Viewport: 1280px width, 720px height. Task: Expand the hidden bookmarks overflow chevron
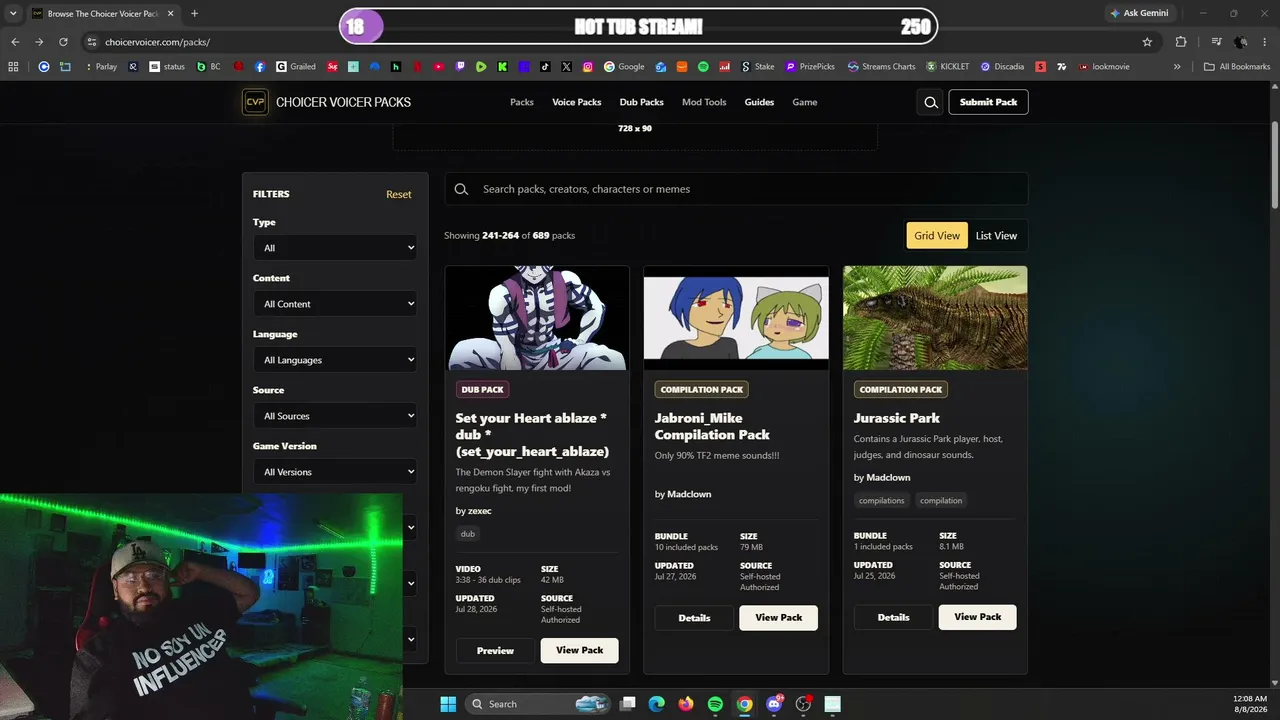click(x=1177, y=67)
